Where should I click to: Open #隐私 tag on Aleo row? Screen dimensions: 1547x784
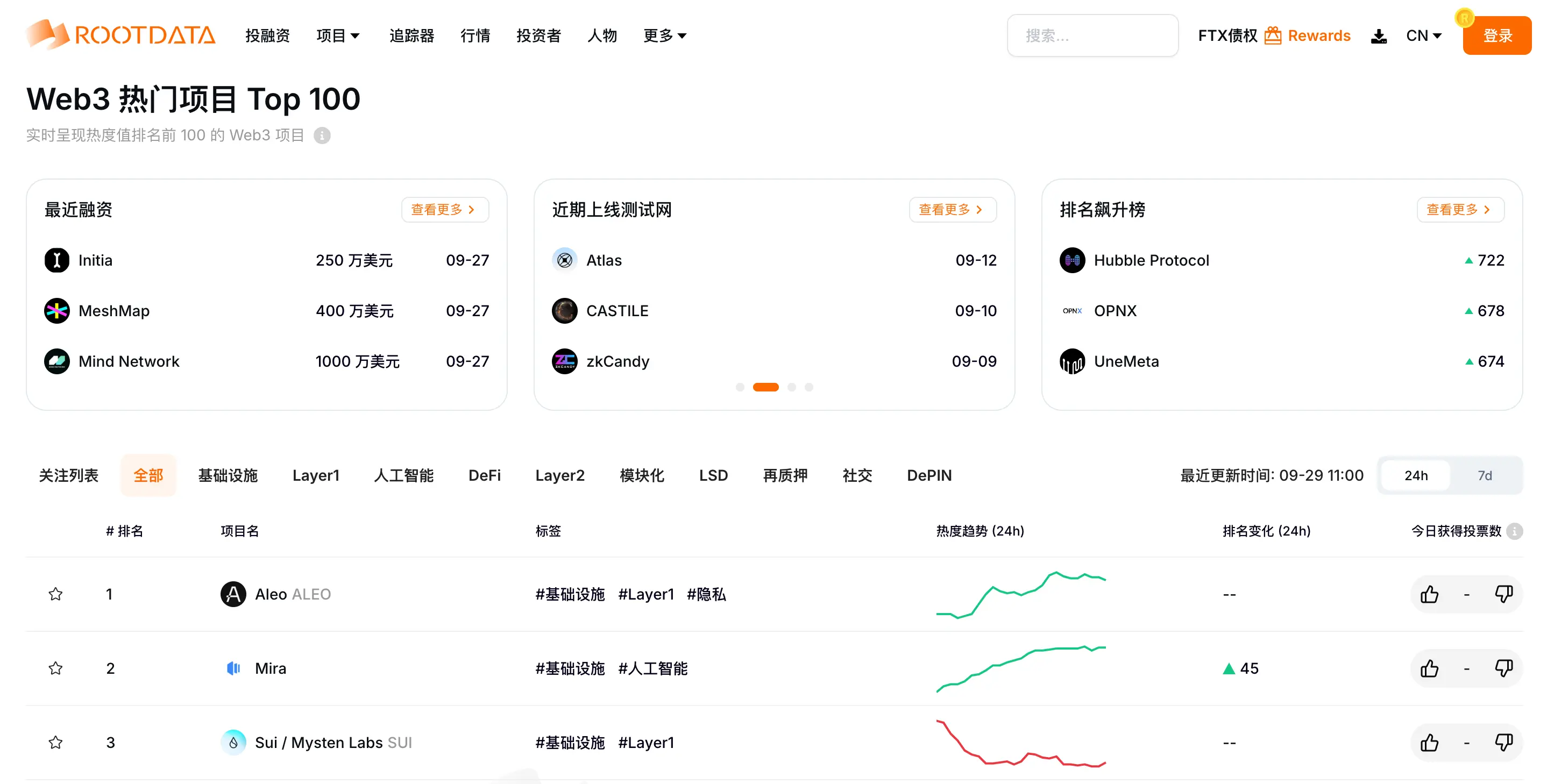click(706, 594)
